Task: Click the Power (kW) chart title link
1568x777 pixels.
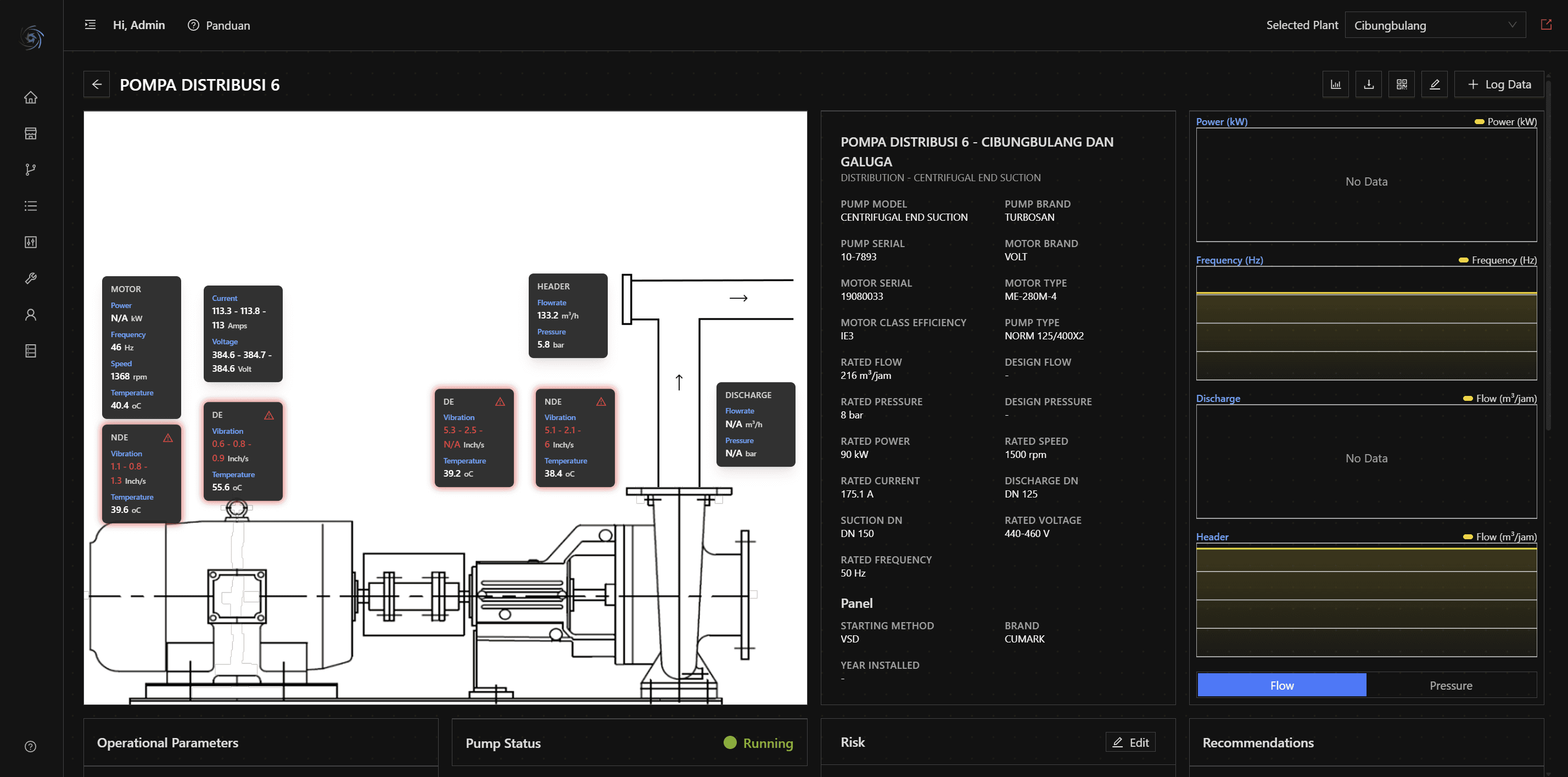Action: click(1222, 122)
